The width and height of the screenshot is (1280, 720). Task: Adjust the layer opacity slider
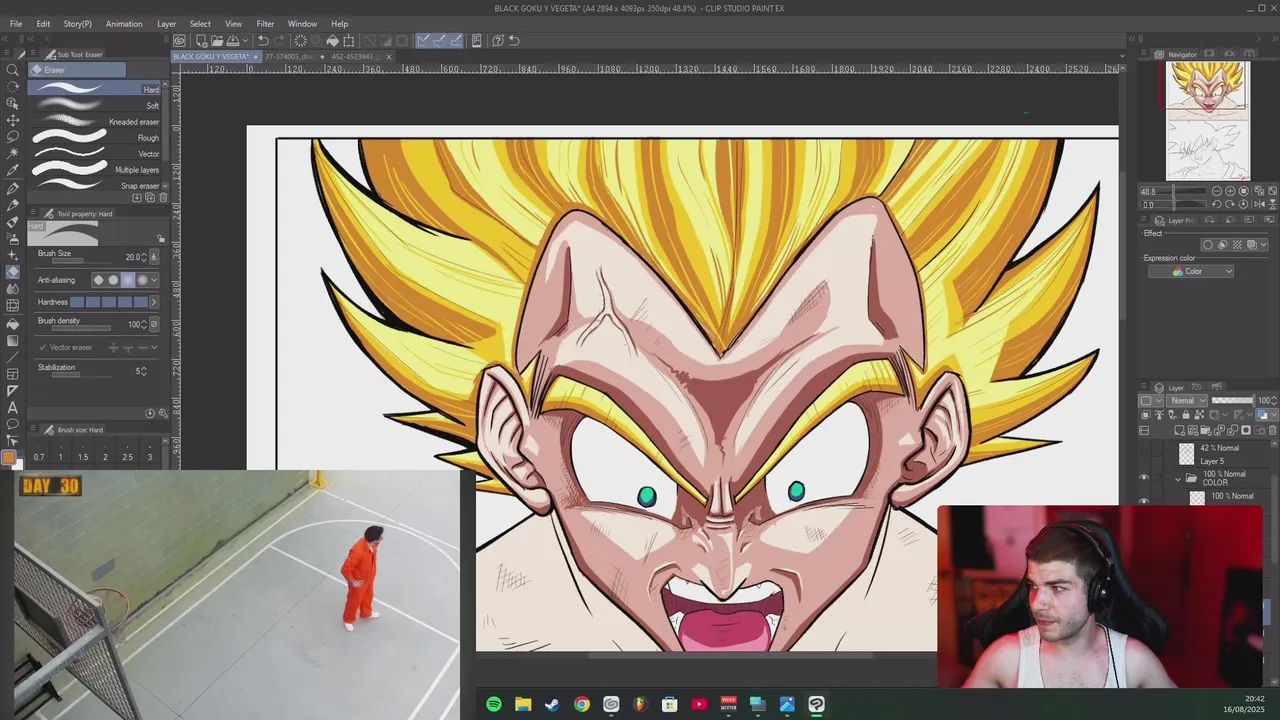(x=1232, y=401)
